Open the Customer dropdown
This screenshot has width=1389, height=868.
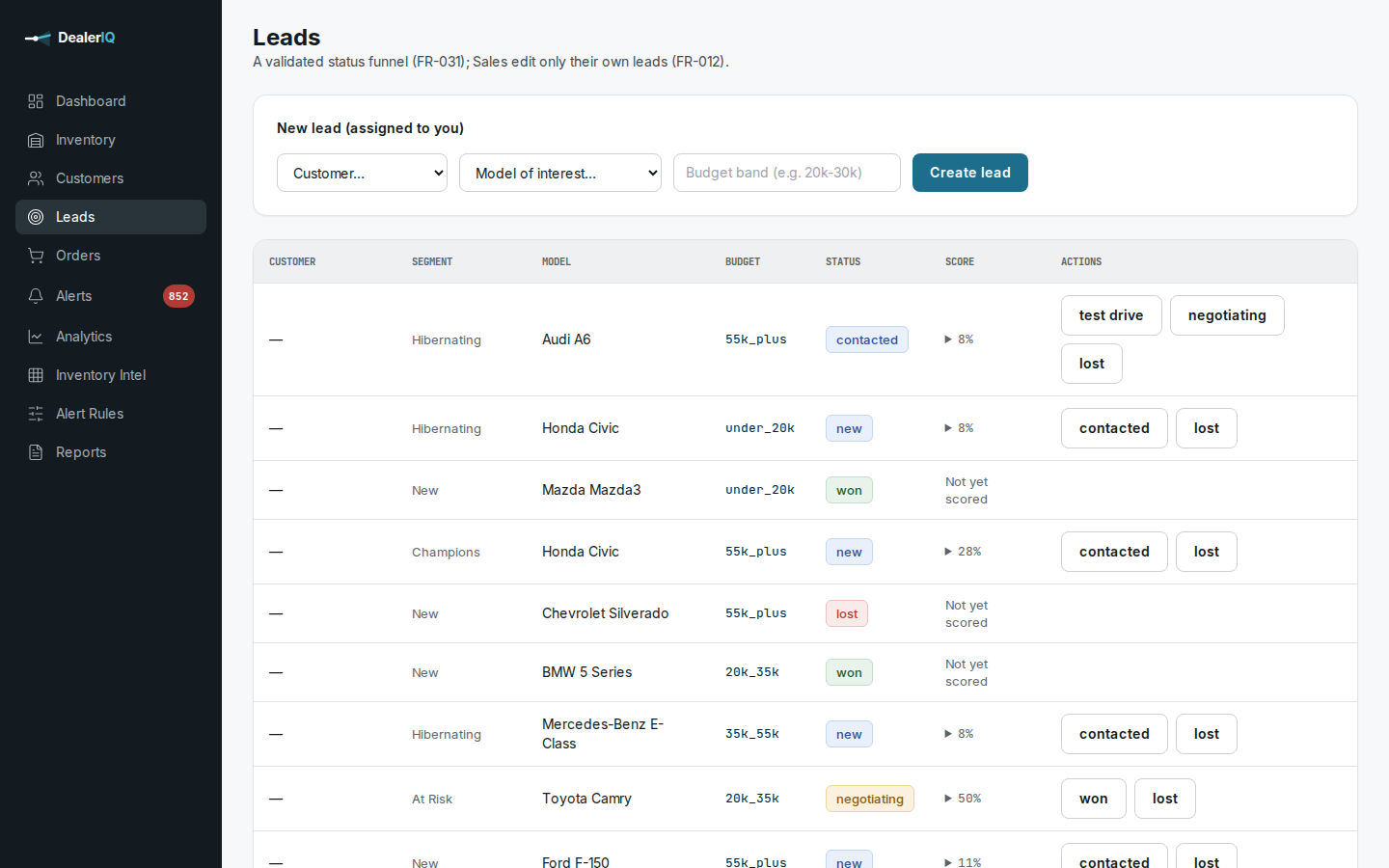[x=362, y=173]
